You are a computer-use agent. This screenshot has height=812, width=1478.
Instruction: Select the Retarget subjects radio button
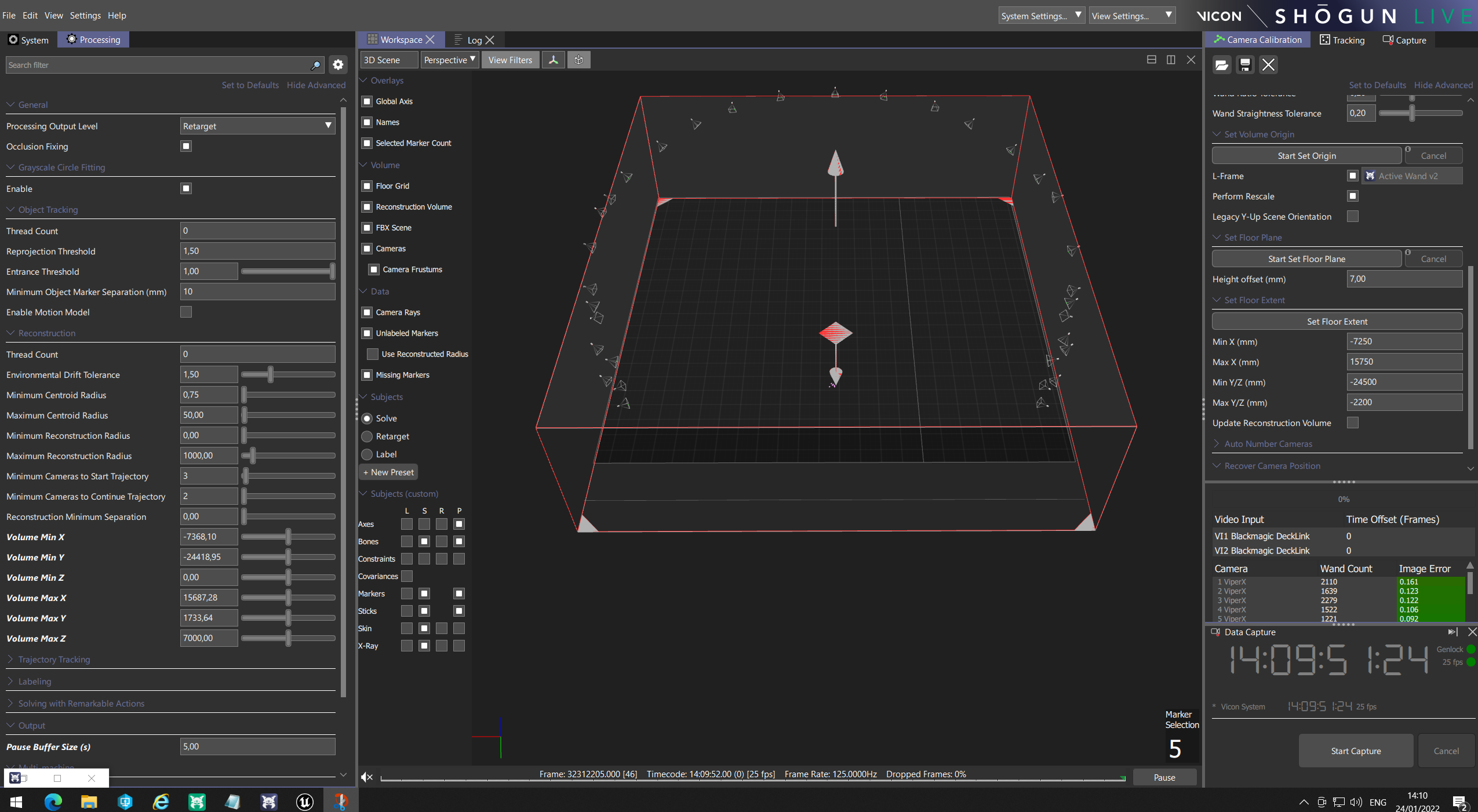[367, 436]
